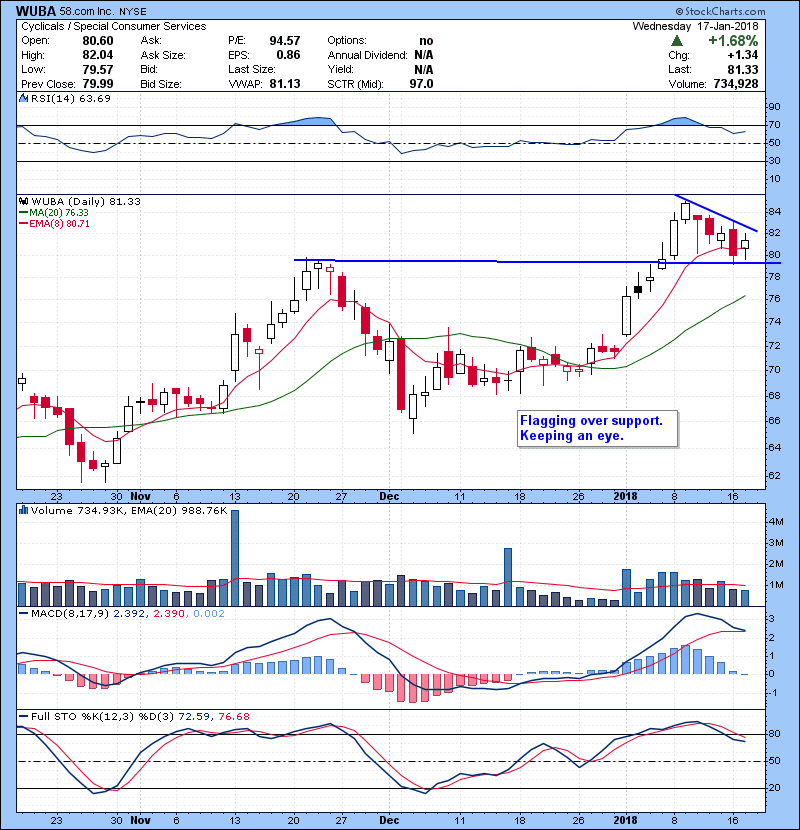Click the green up-triangle change indicator
This screenshot has width=800, height=830.
(676, 41)
